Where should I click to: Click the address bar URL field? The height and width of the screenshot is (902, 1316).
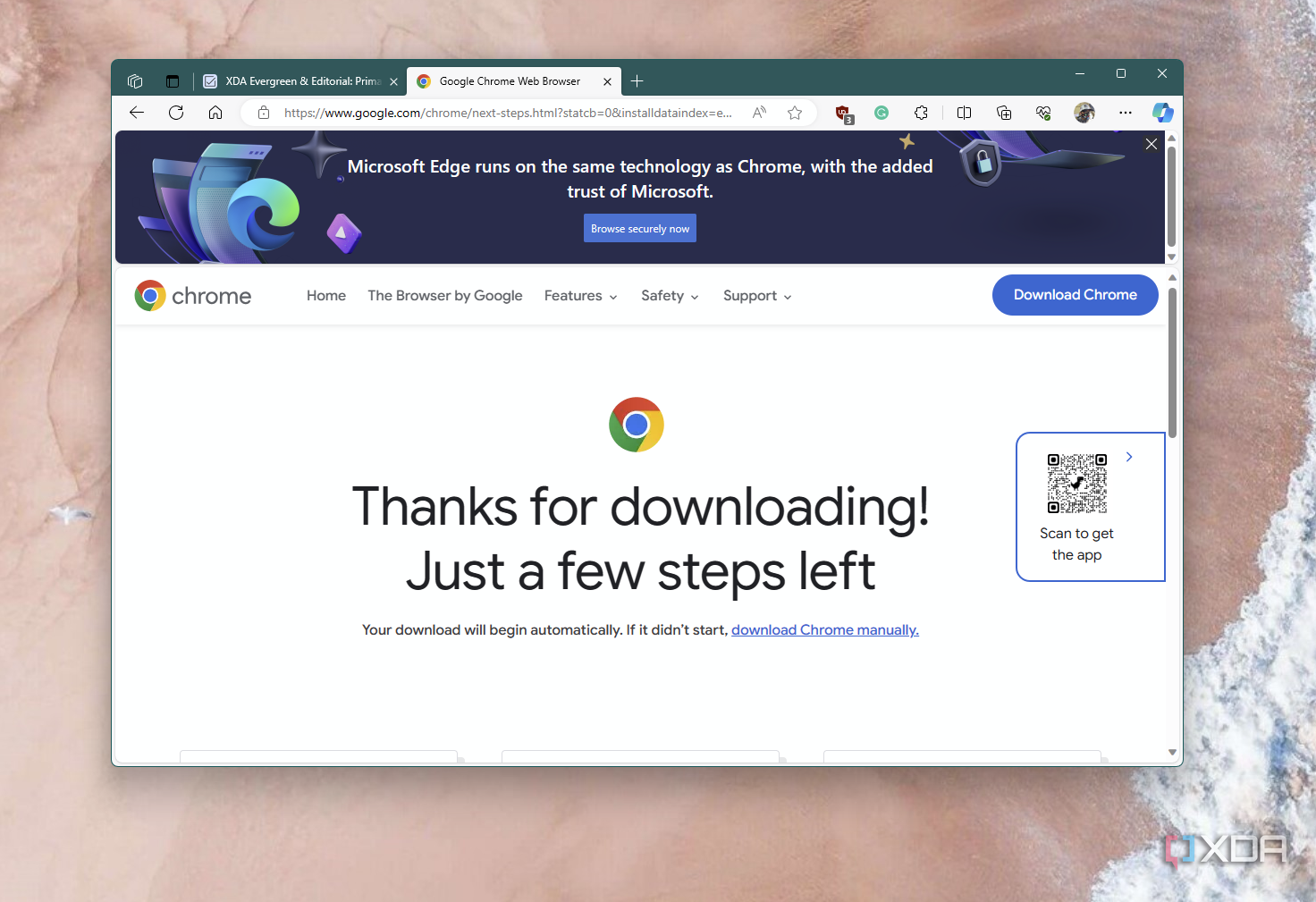pos(508,113)
